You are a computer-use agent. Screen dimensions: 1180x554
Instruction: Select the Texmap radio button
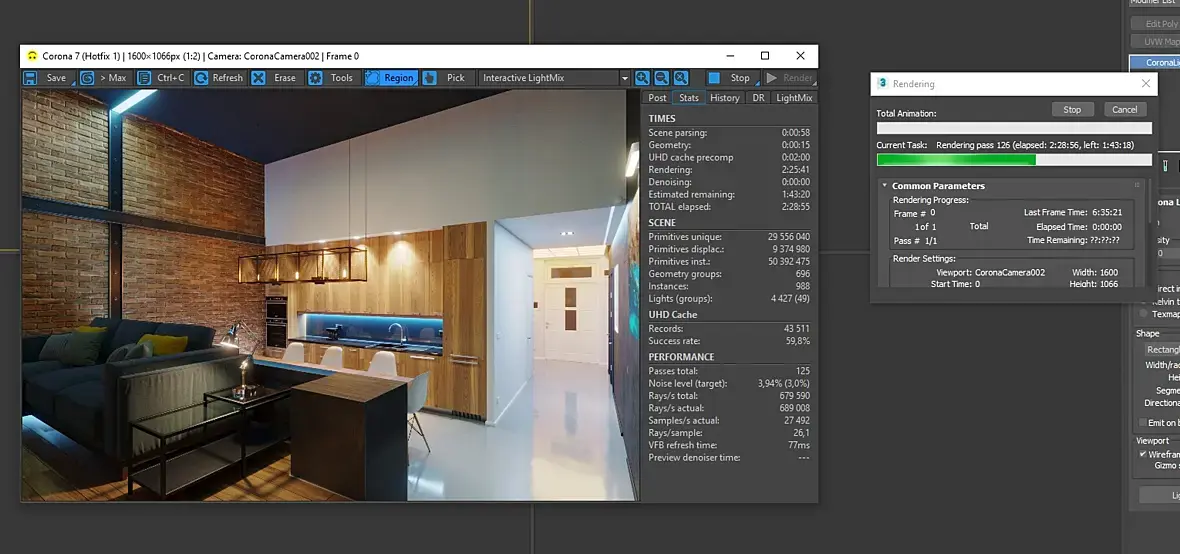click(x=1144, y=314)
